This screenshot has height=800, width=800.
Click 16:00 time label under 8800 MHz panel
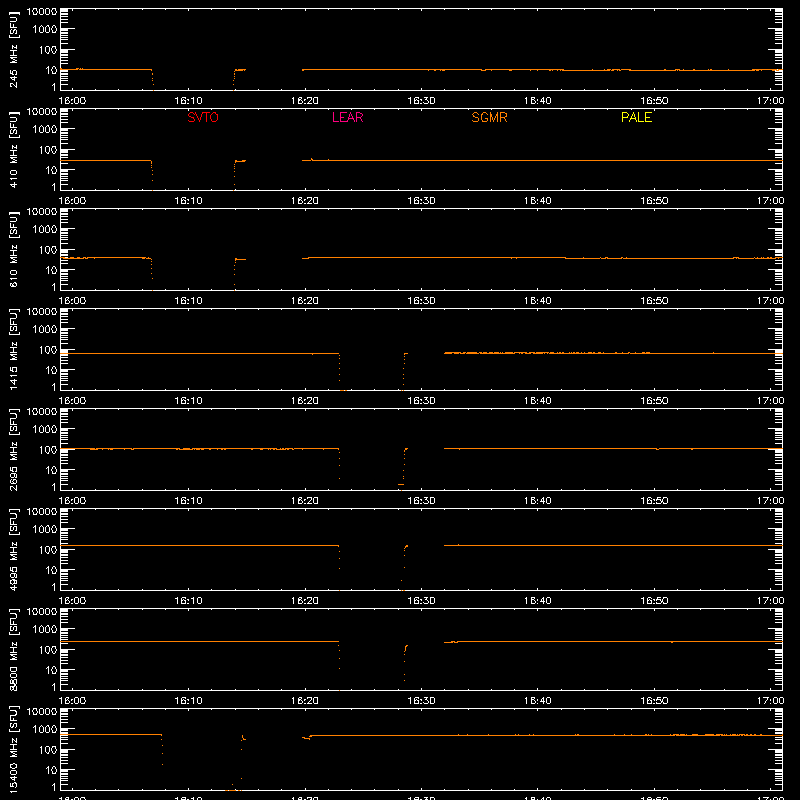[72, 701]
